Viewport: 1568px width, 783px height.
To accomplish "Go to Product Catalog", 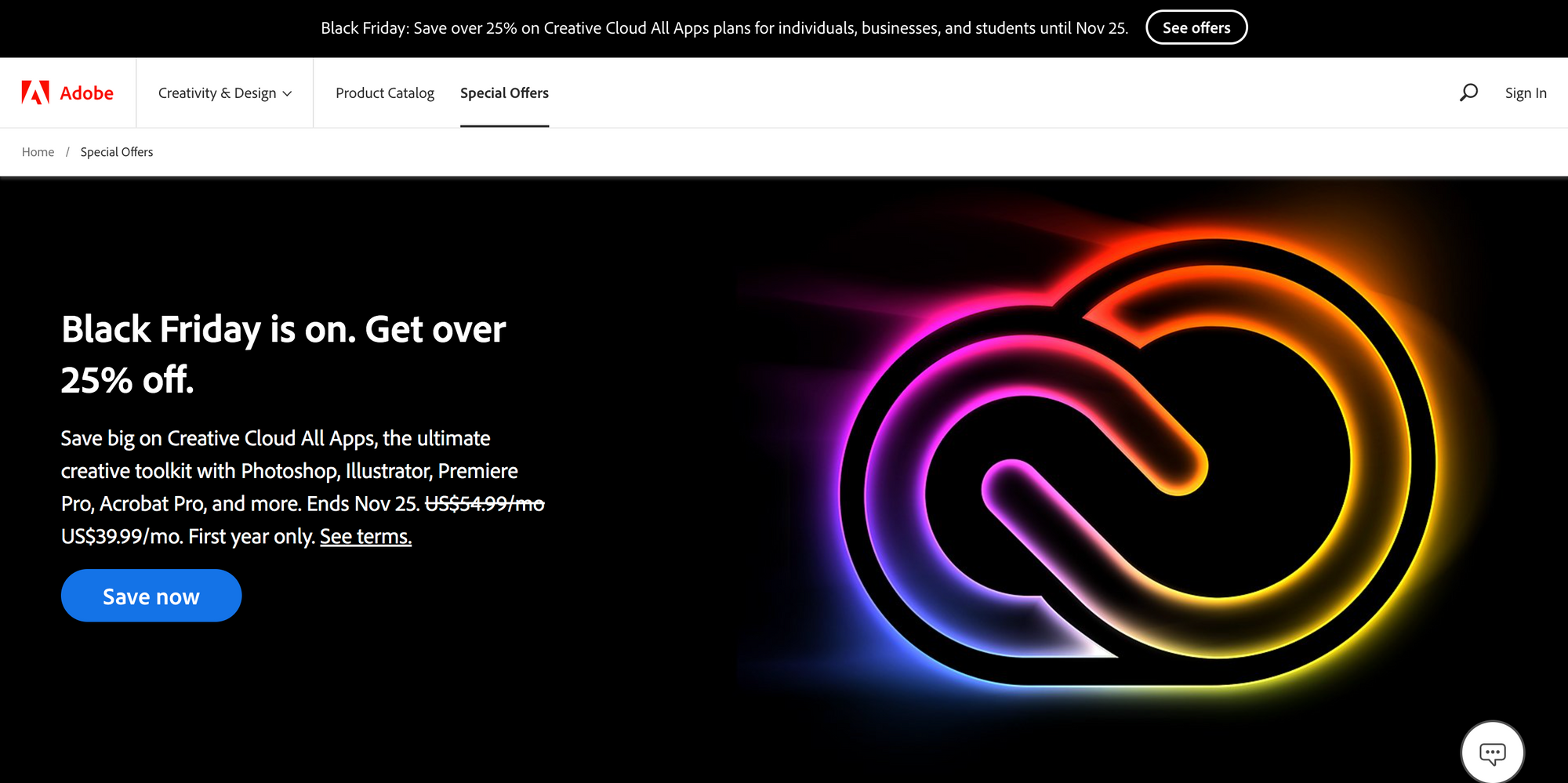I will click(384, 93).
